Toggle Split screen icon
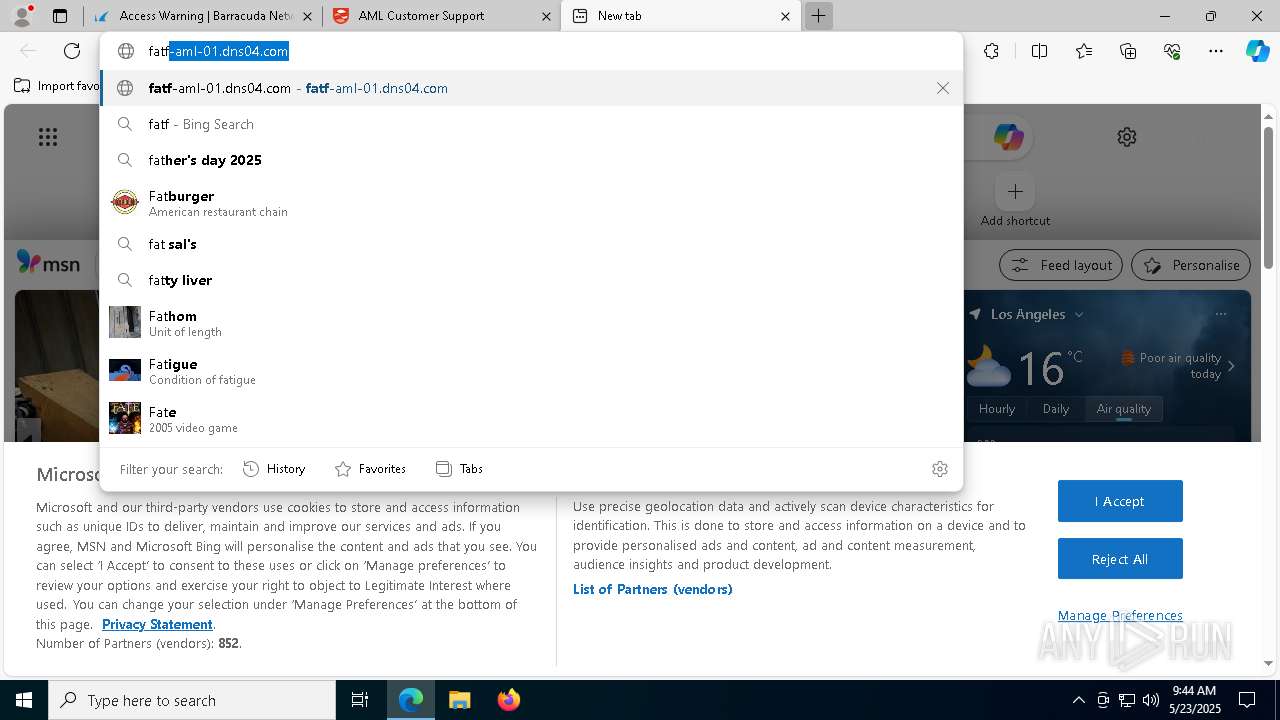Viewport: 1280px width, 720px height. [1039, 51]
